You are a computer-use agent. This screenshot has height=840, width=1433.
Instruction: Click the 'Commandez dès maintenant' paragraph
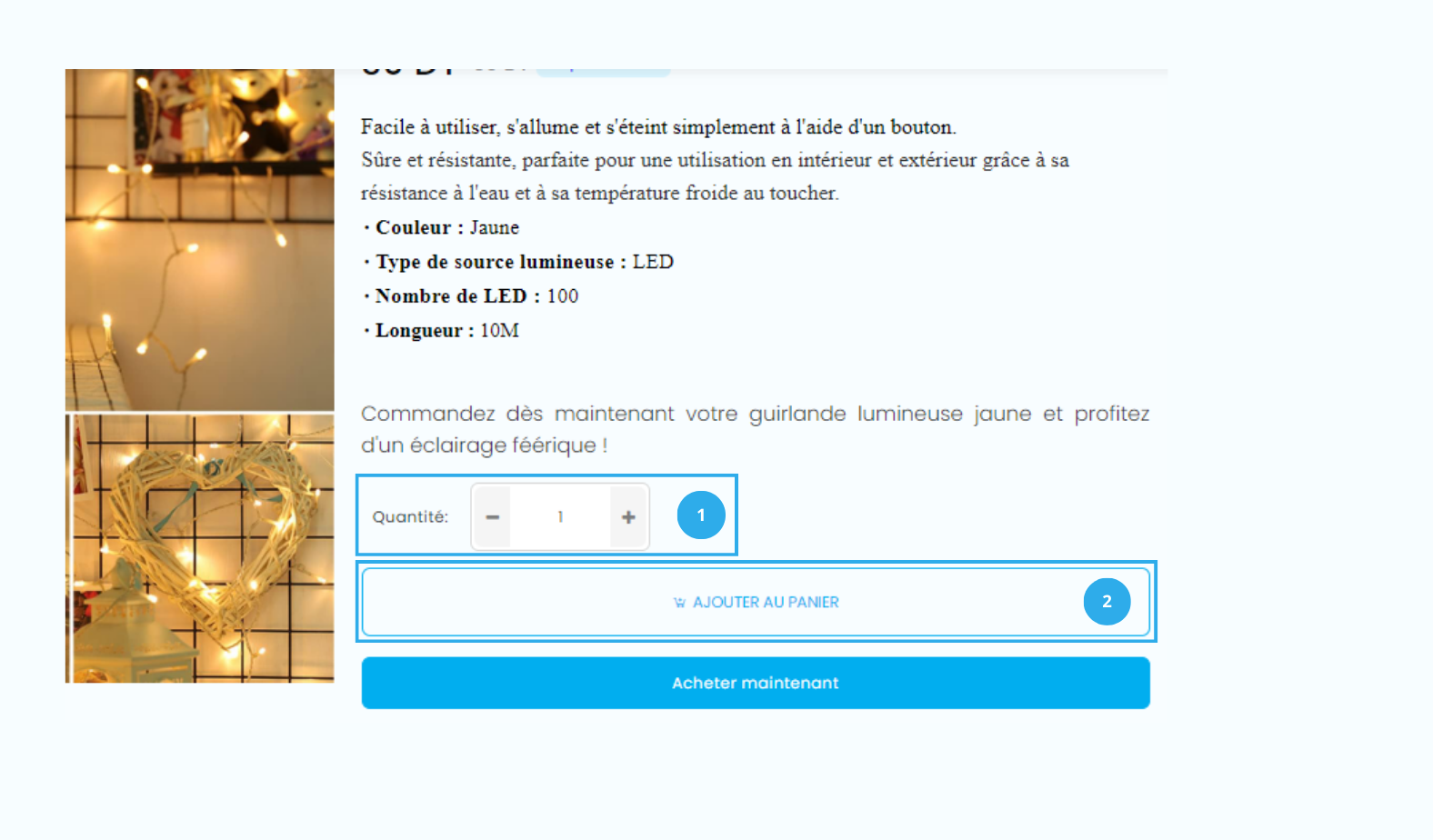755,429
